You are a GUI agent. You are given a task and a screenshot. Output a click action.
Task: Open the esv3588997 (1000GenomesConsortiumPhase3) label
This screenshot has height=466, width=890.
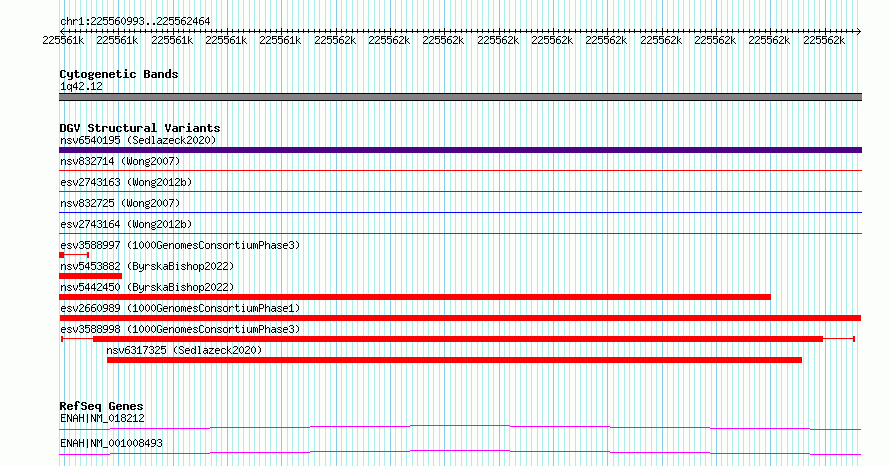click(180, 245)
